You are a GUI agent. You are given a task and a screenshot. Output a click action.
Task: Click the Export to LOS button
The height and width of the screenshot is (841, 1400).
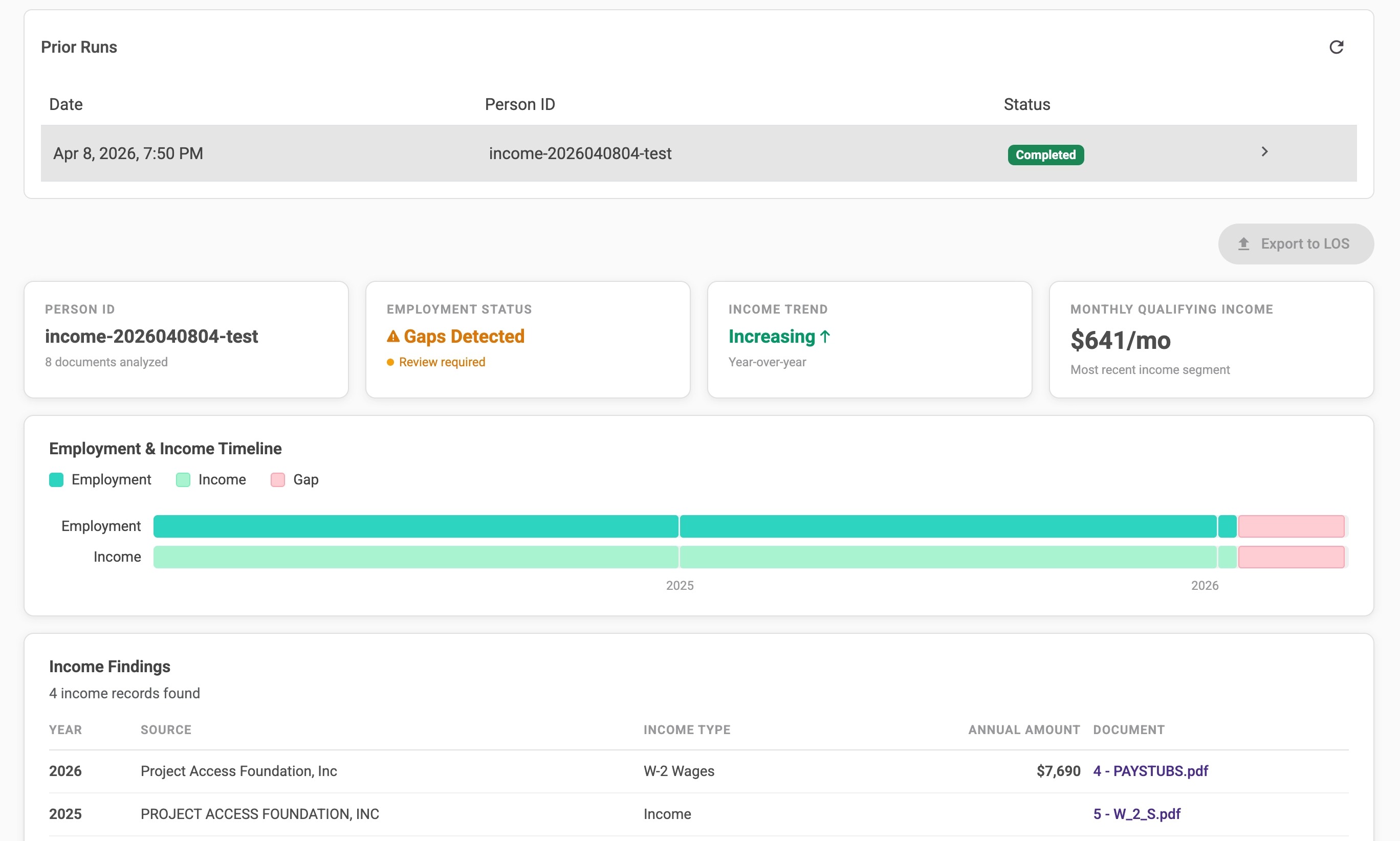[1295, 244]
